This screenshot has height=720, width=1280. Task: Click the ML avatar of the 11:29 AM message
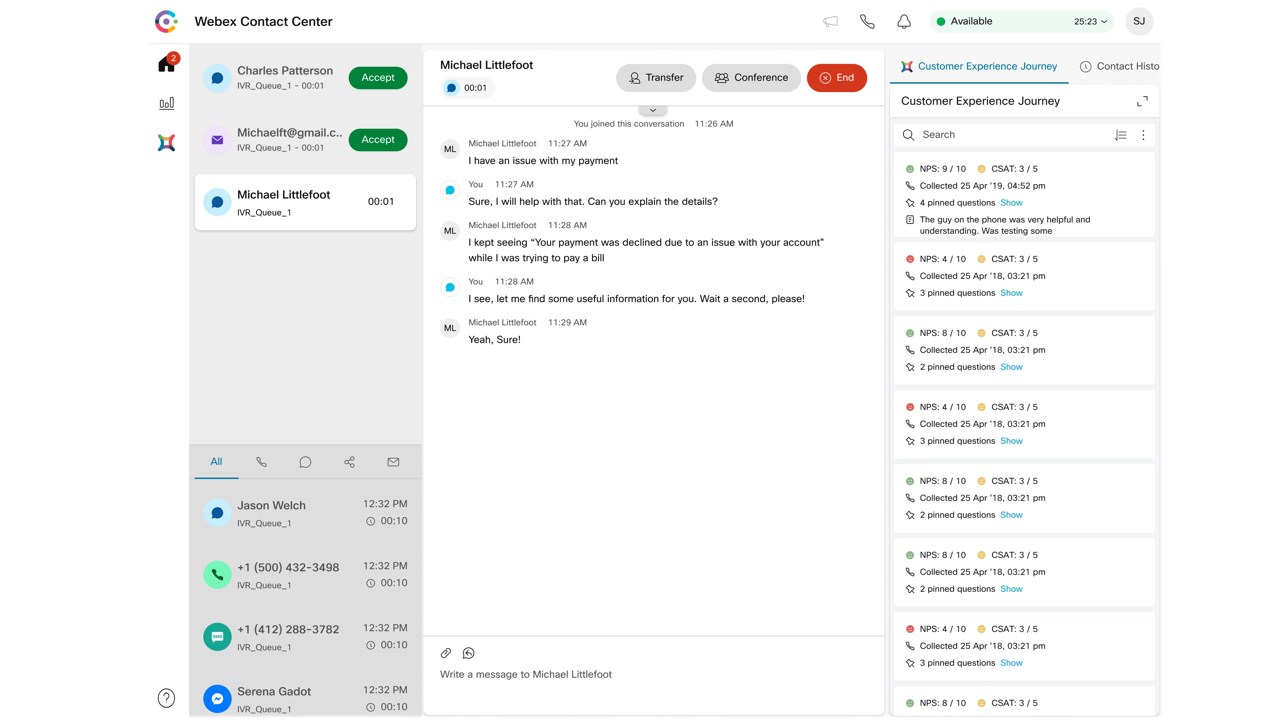coord(450,327)
